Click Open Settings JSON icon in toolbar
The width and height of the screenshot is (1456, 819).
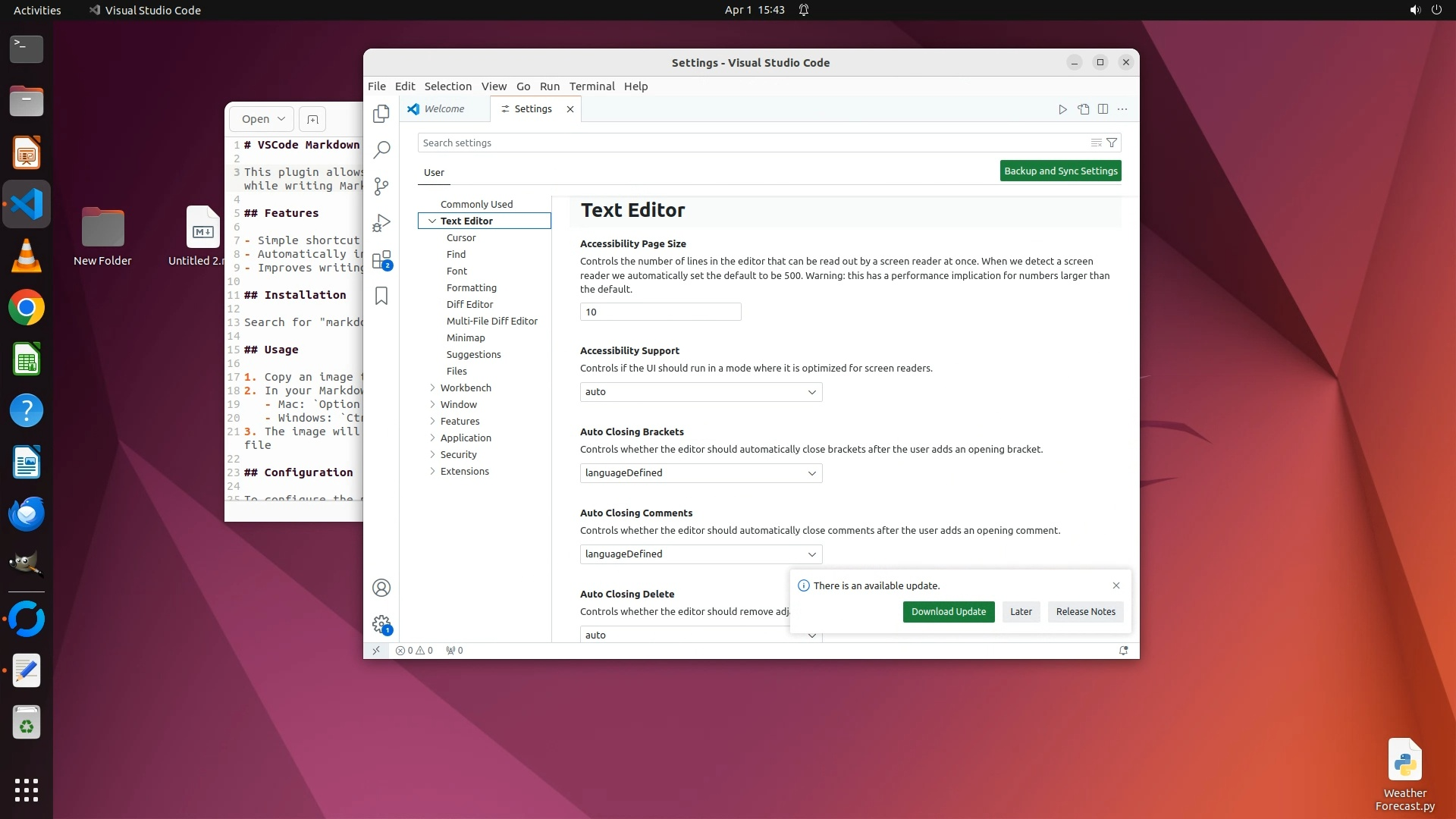[x=1083, y=109]
